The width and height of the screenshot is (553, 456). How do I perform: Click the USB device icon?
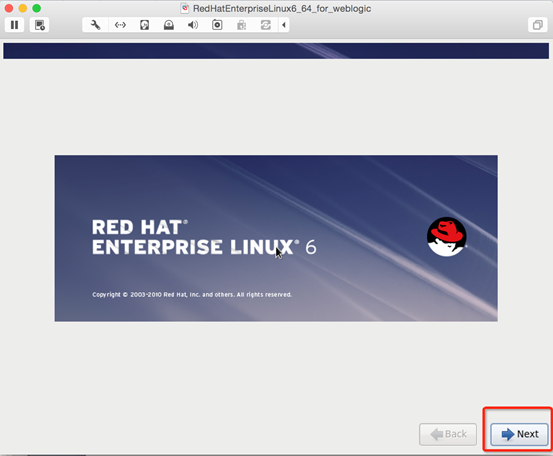click(242, 25)
